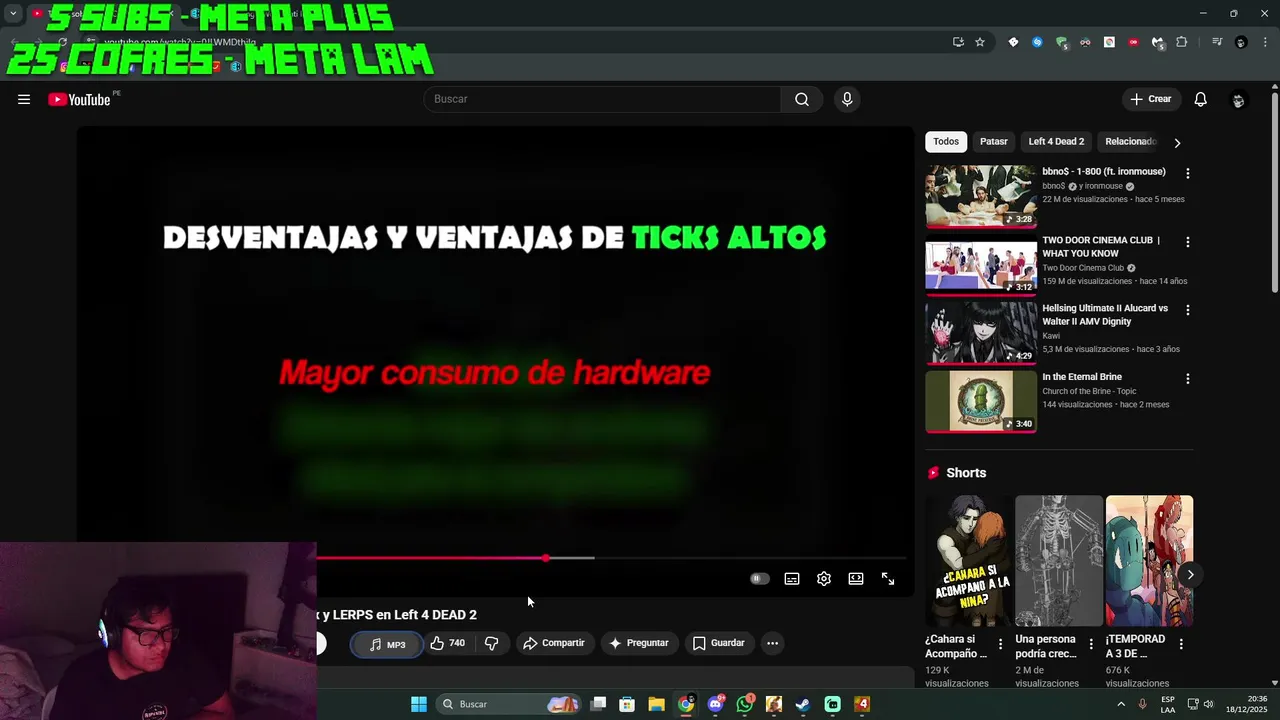Select the Patasr filter chip
Image resolution: width=1280 pixels, height=720 pixels.
[x=994, y=142]
